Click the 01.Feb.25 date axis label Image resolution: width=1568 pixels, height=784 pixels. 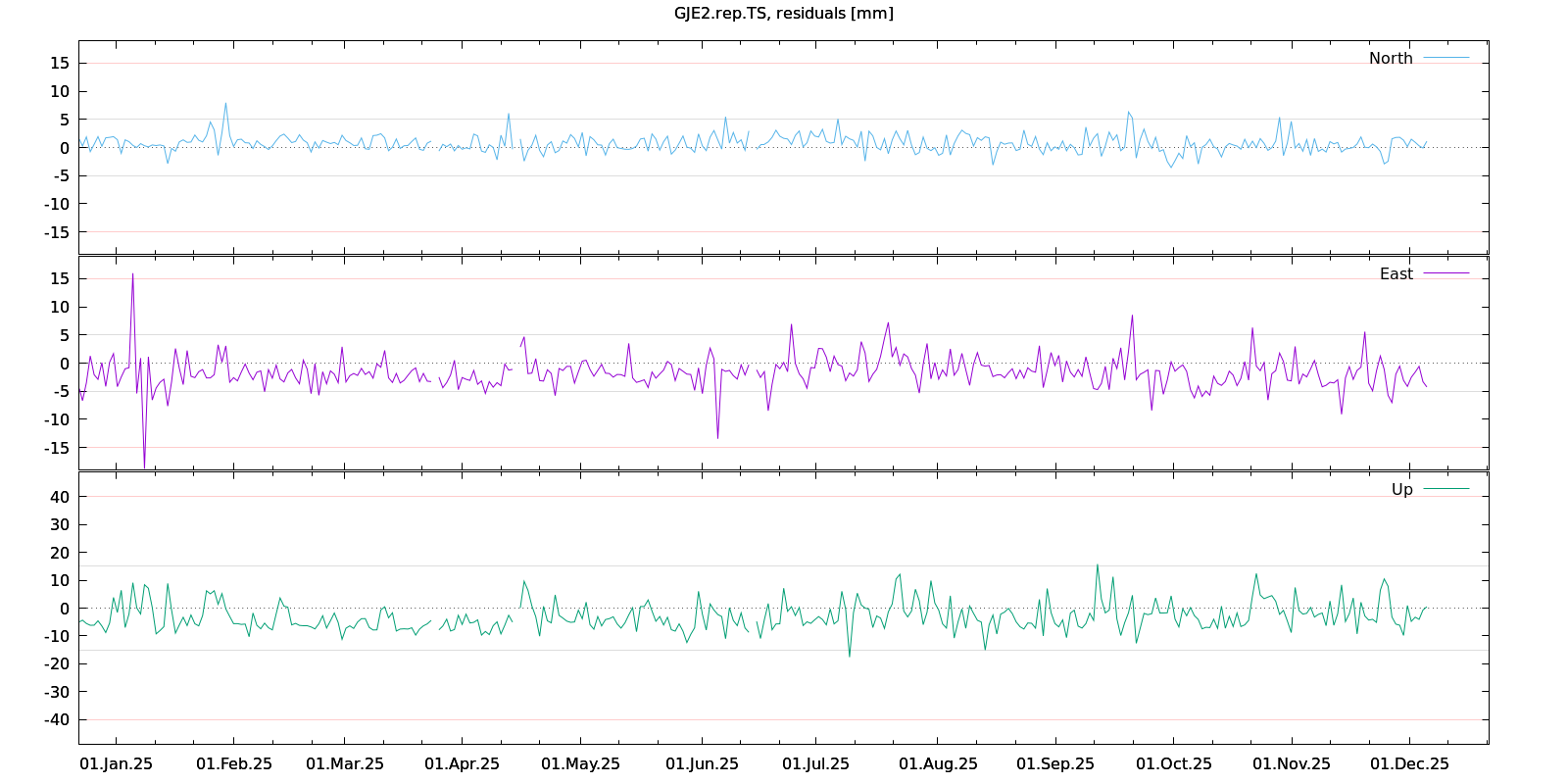click(234, 763)
